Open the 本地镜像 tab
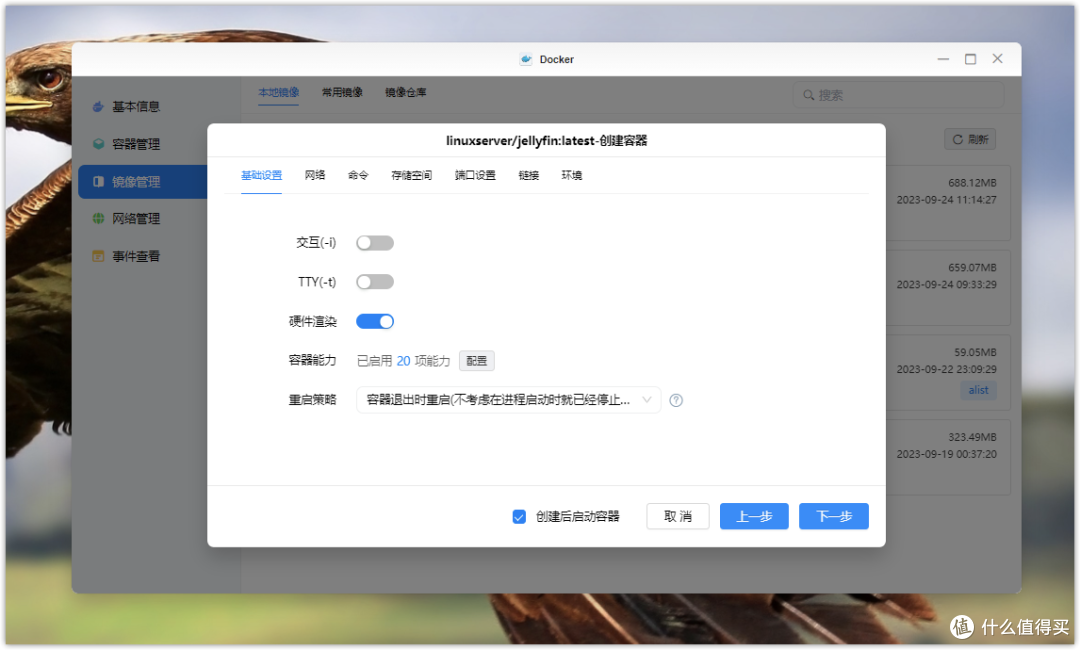1080x650 pixels. click(278, 92)
